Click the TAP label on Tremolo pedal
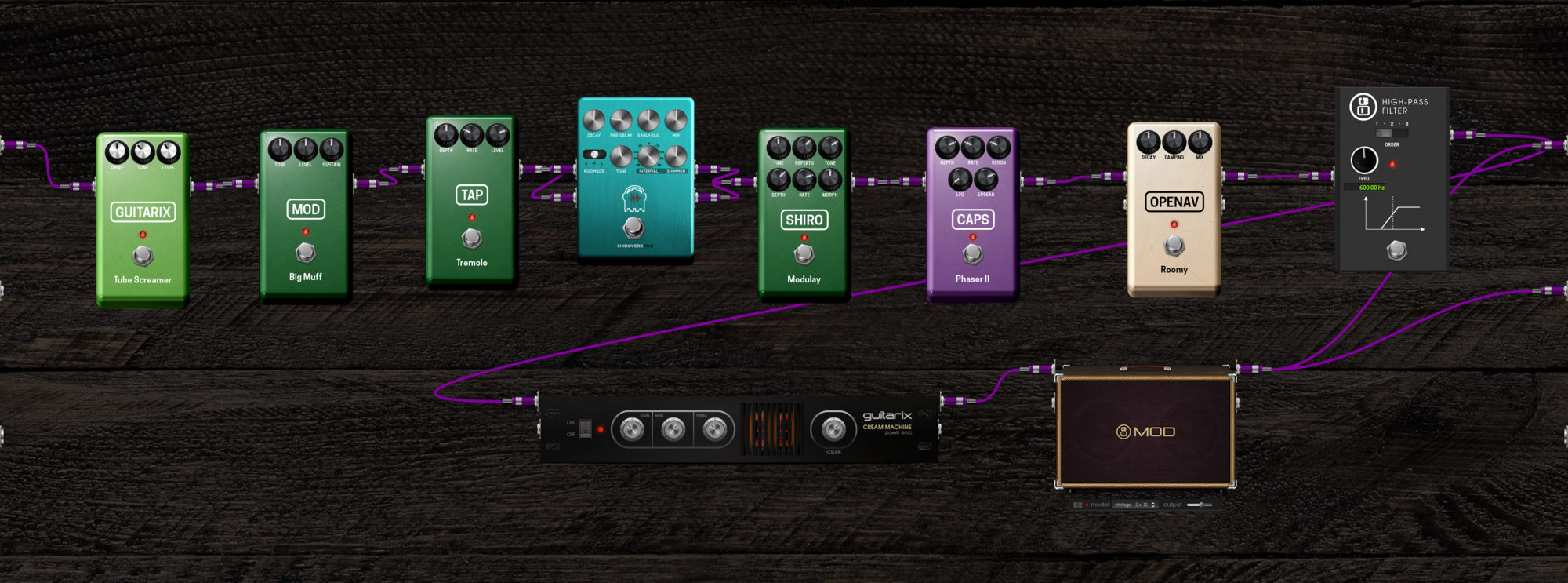The width and height of the screenshot is (1568, 583). point(472,195)
